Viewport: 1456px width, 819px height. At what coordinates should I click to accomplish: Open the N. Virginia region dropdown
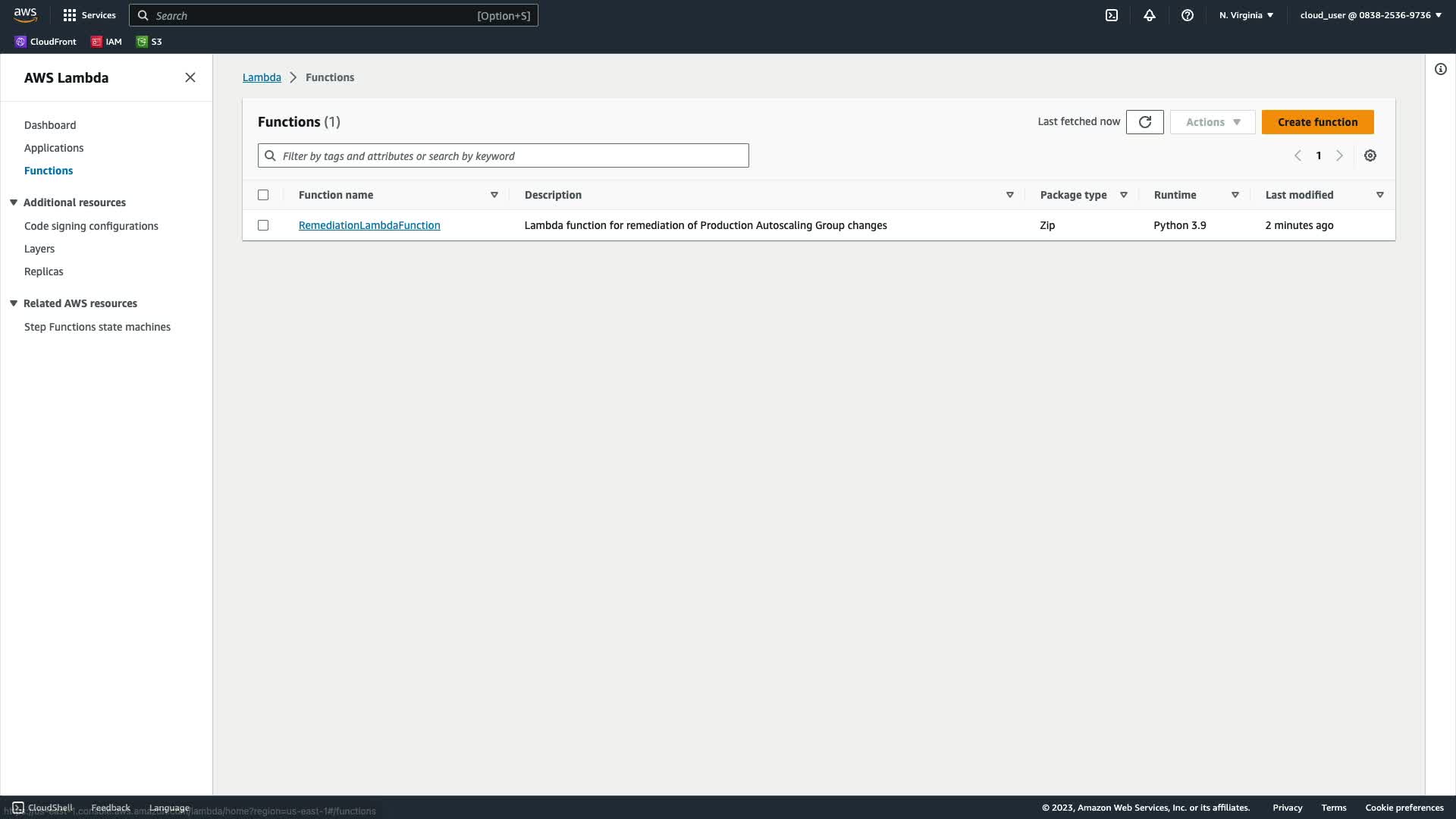[1246, 15]
